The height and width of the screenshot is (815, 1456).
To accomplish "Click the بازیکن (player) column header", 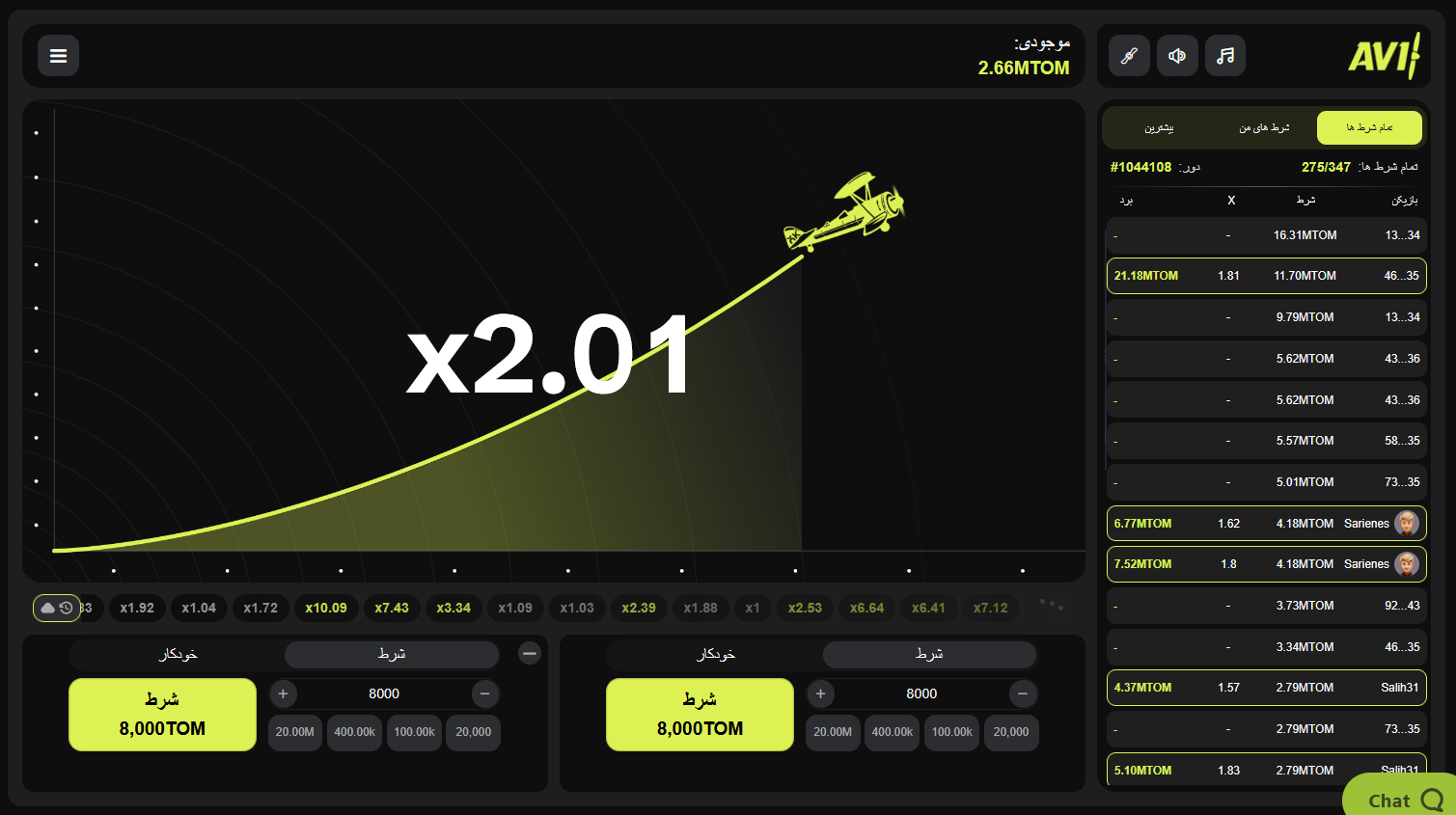I will click(1405, 201).
